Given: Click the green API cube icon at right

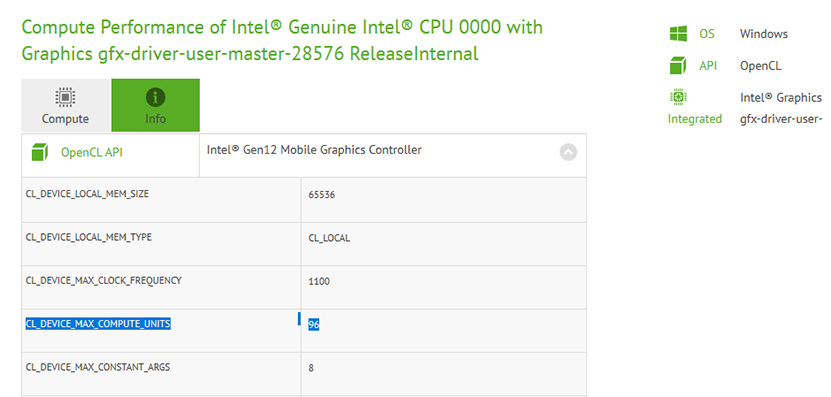Looking at the screenshot, I should [678, 66].
